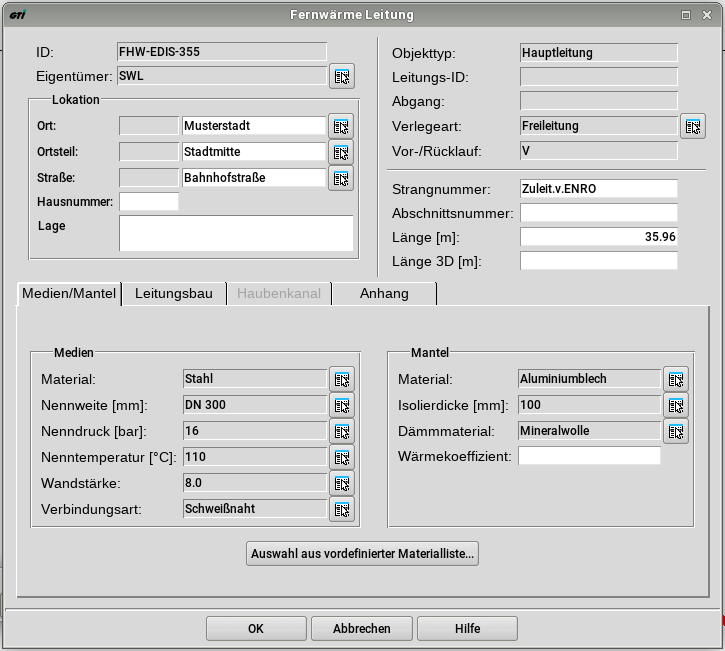
Task: Select the disabled Haubenkanal tab
Action: (x=279, y=294)
